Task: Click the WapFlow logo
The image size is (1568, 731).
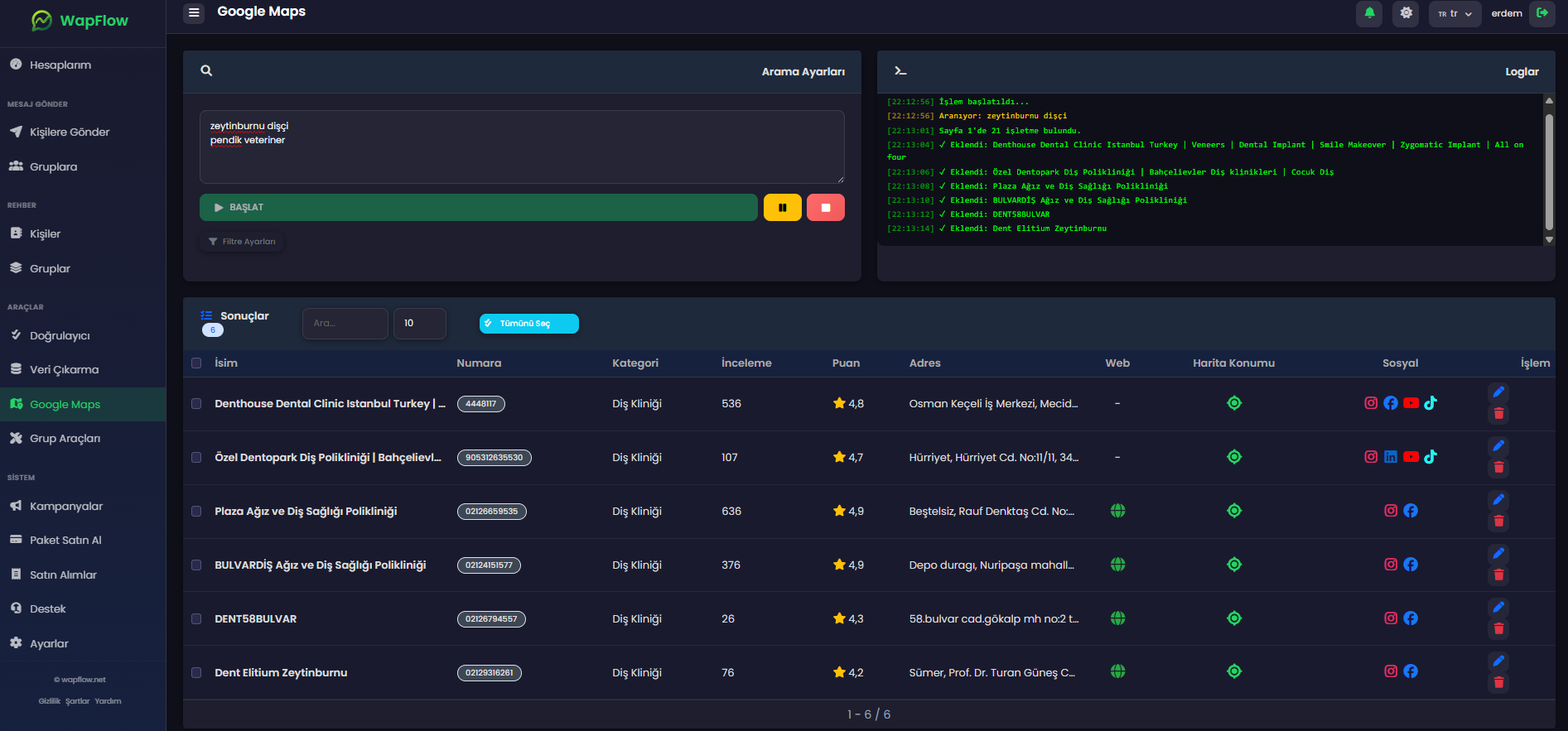Action: pyautogui.click(x=80, y=21)
